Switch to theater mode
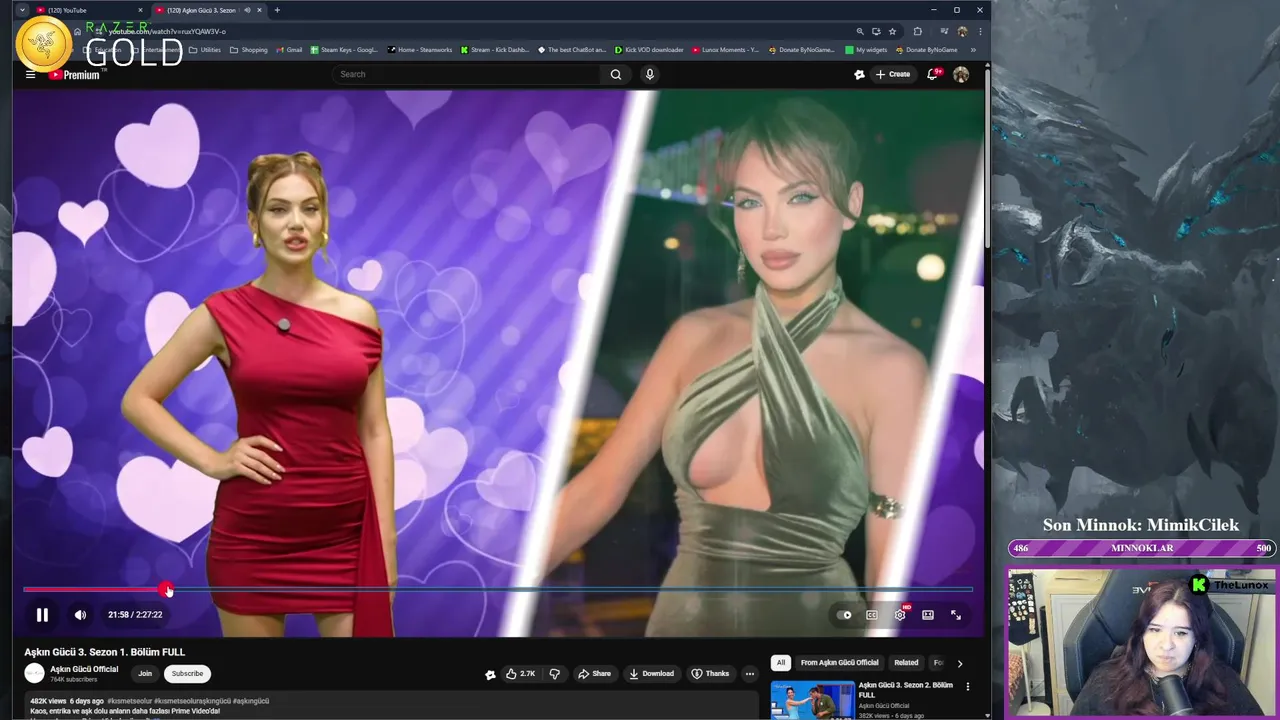 pos(928,615)
